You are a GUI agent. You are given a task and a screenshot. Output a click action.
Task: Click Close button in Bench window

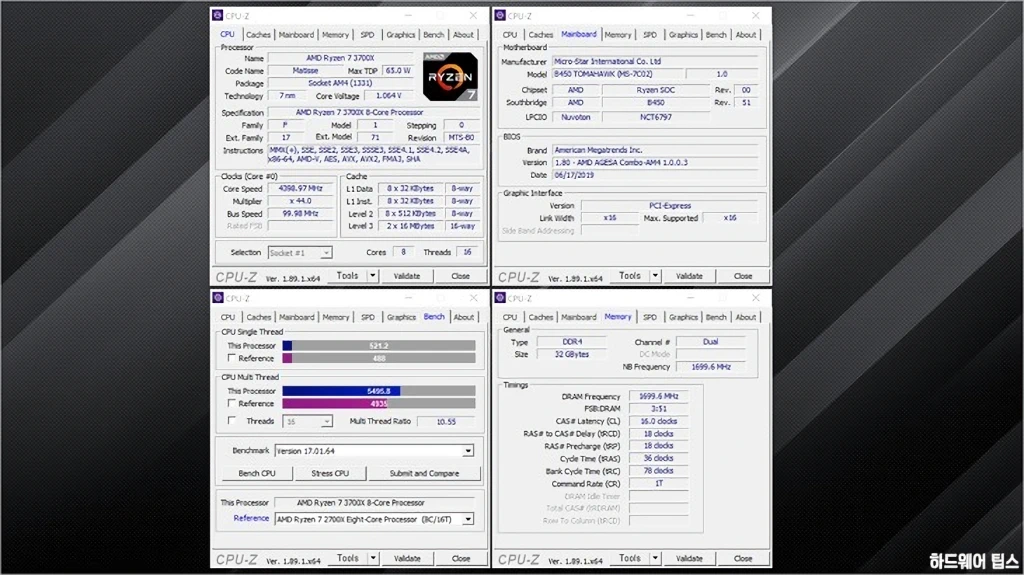pyautogui.click(x=460, y=558)
